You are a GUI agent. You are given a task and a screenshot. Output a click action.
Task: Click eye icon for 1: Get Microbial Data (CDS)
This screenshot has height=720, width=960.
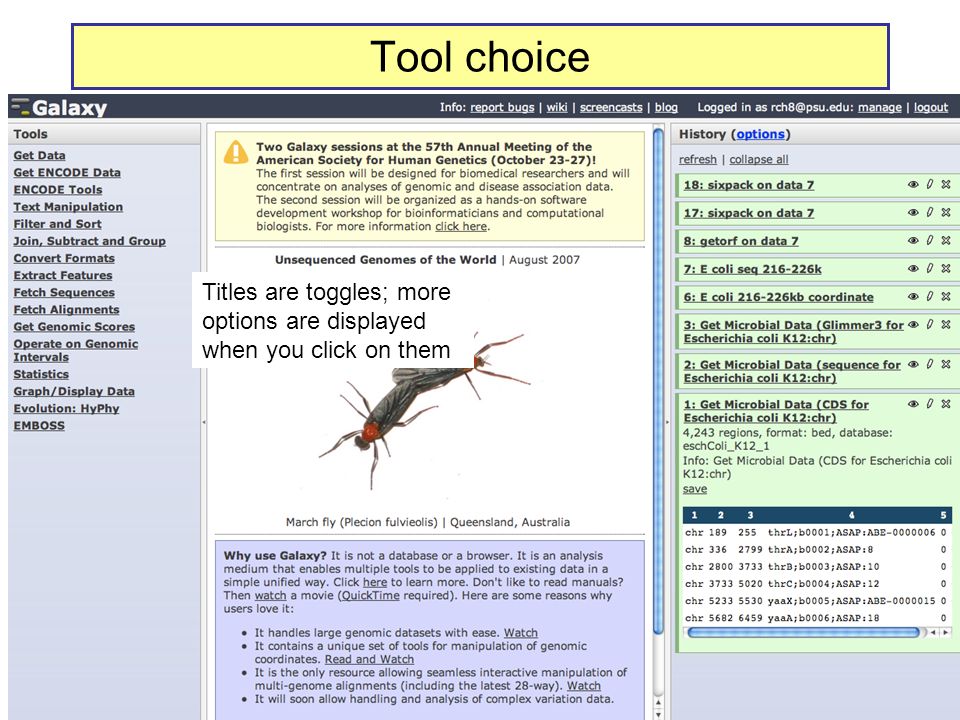tap(913, 404)
